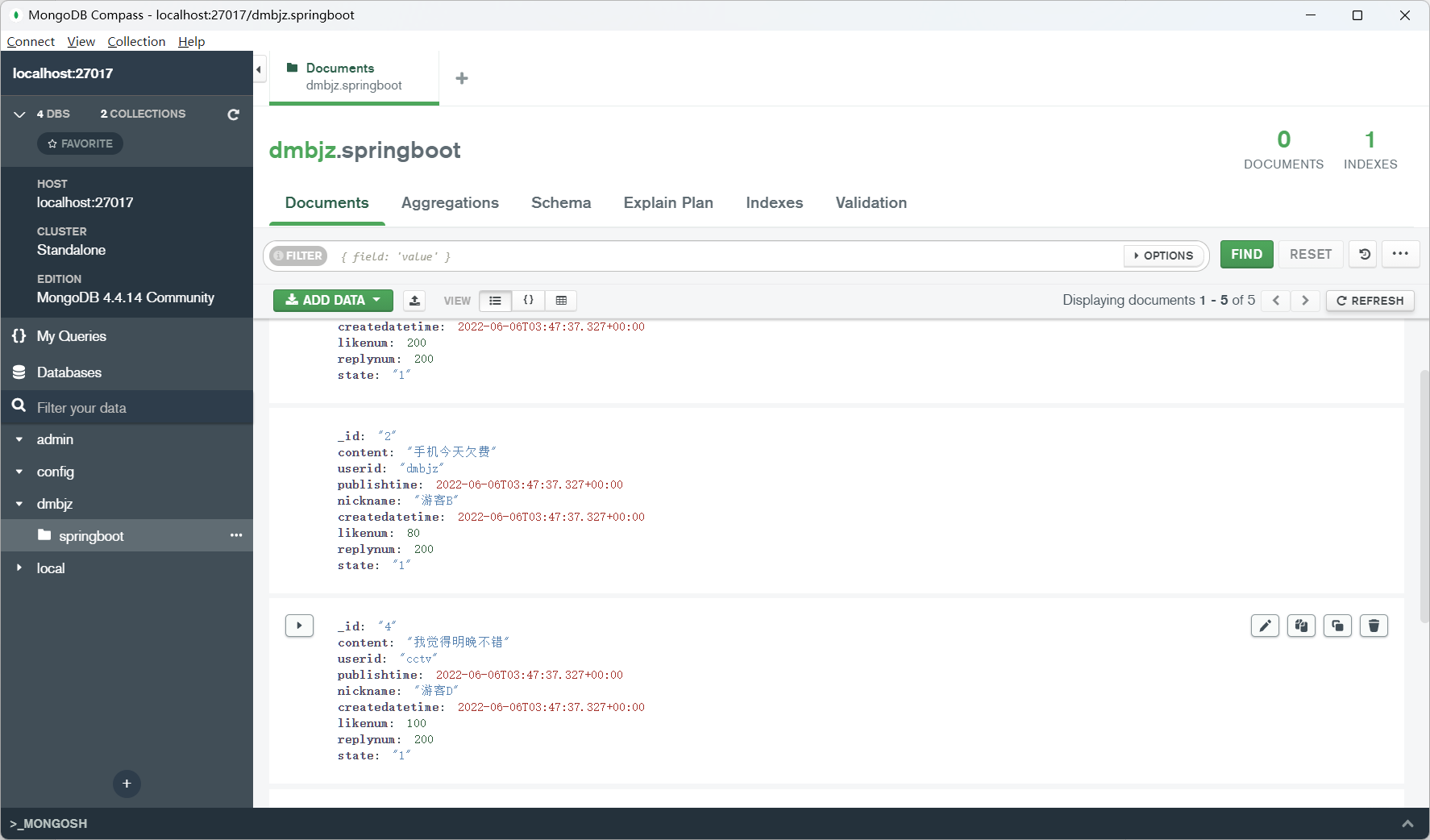Click the Filter your data search field
The width and height of the screenshot is (1430, 840).
(127, 407)
